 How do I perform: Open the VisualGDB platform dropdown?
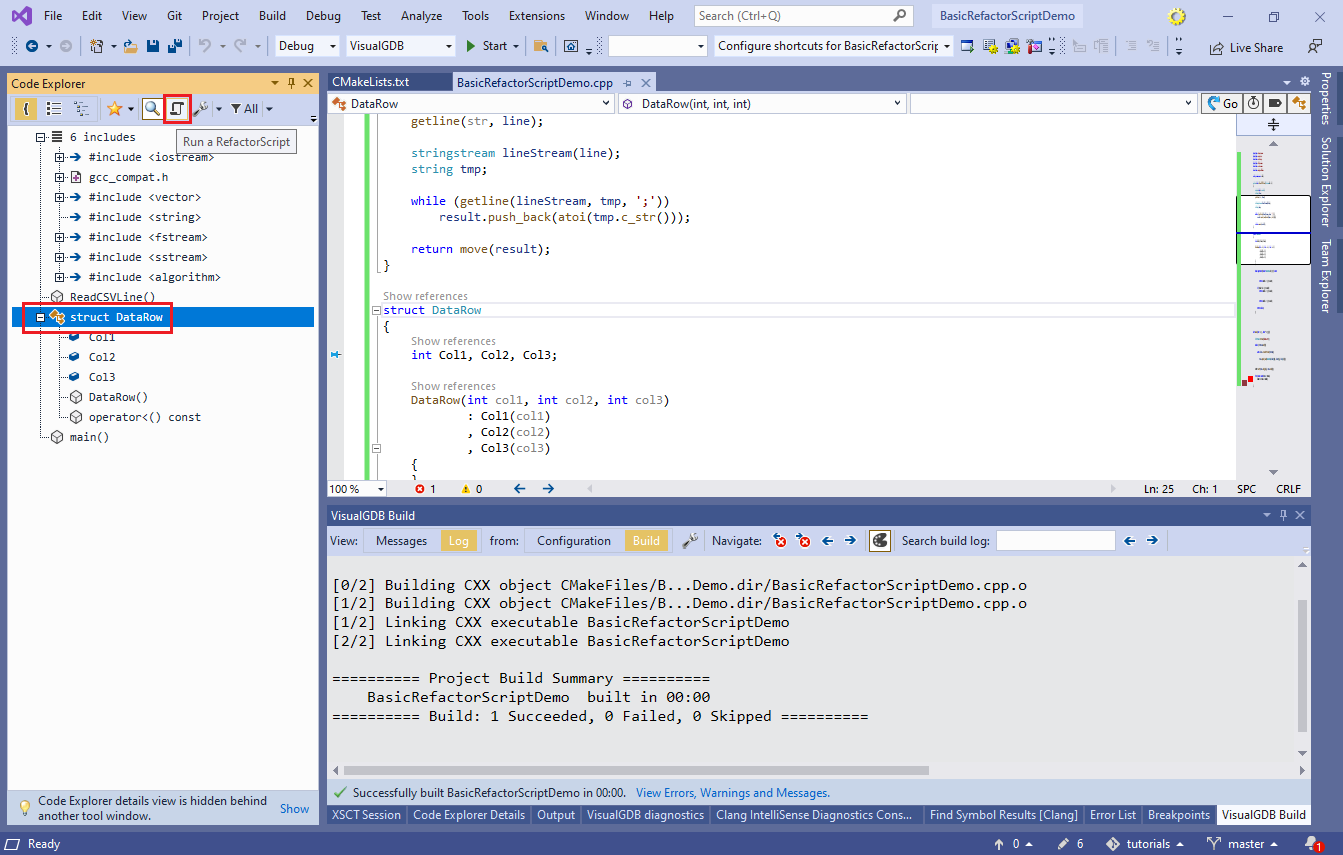401,46
